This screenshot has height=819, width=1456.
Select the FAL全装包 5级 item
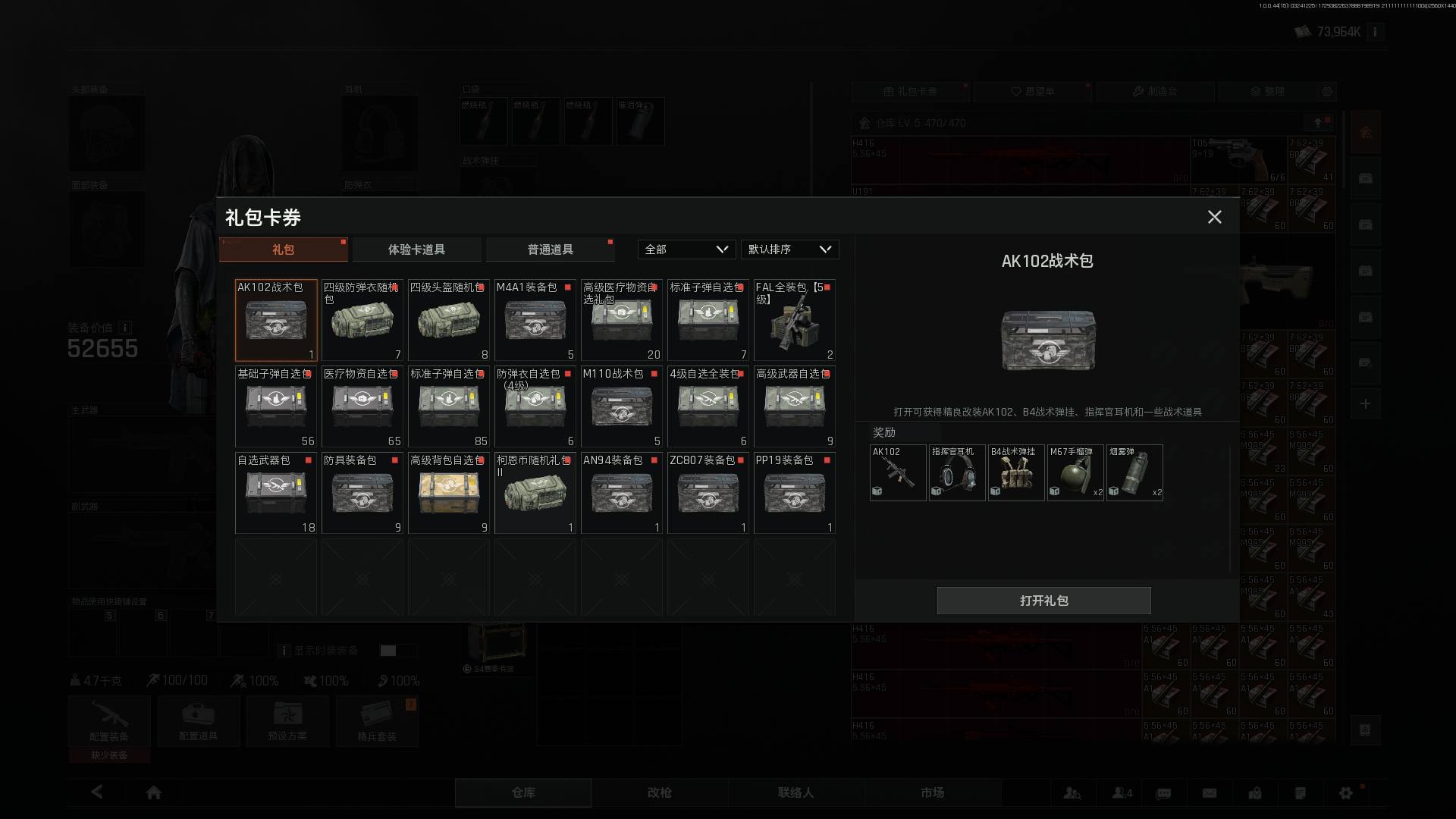[x=794, y=320]
